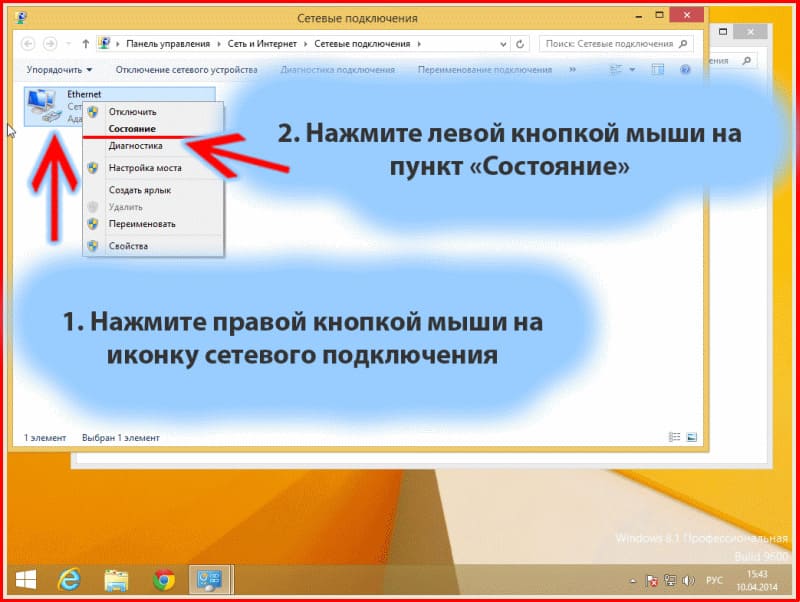
Task: Open Свойства from the context menu
Action: (153, 246)
